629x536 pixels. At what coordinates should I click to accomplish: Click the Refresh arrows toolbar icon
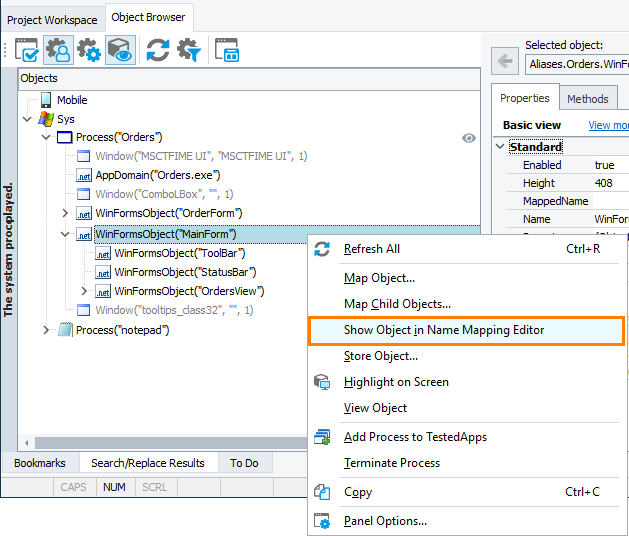pyautogui.click(x=158, y=50)
